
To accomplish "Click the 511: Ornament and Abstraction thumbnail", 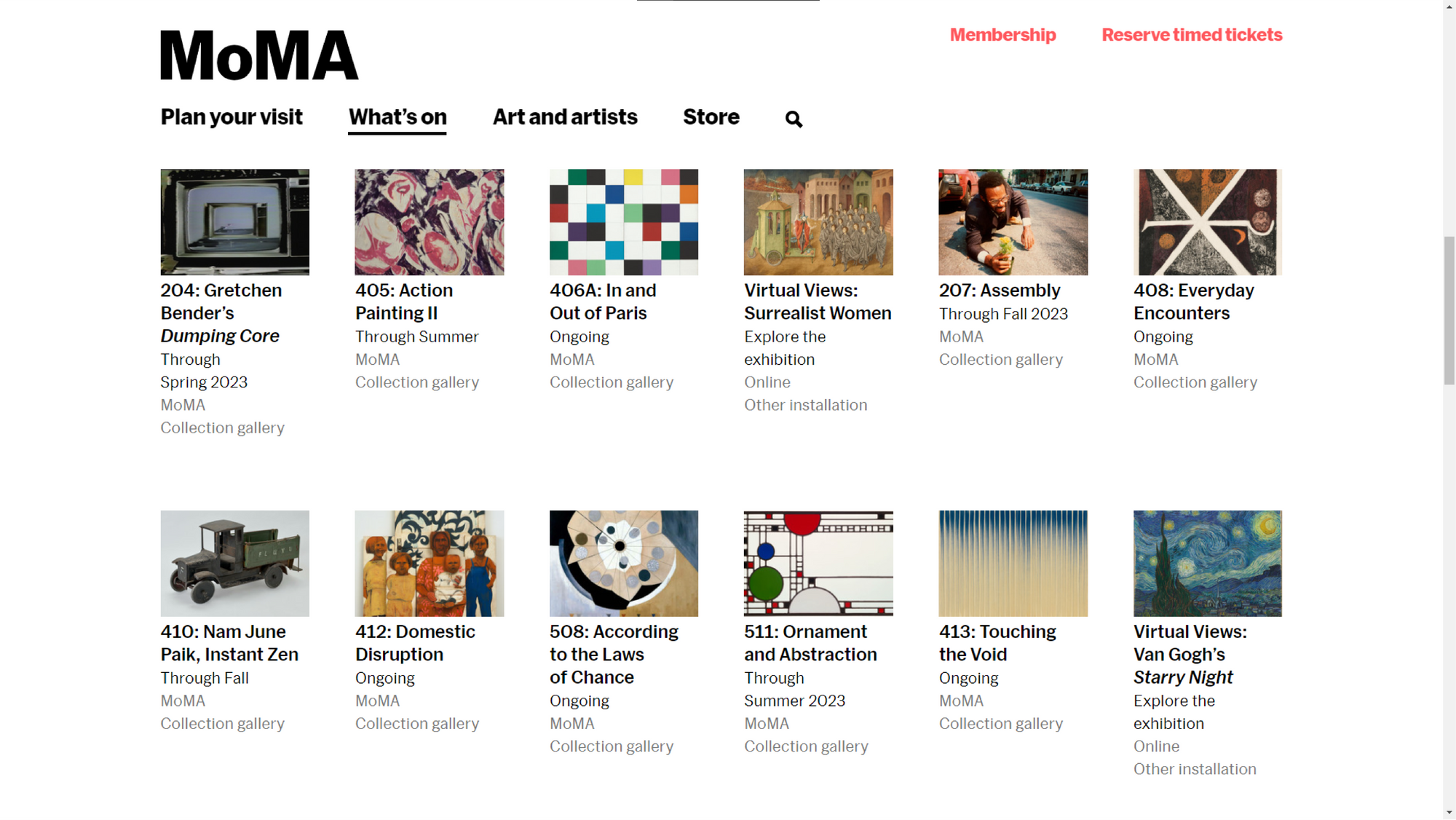I will (x=818, y=563).
